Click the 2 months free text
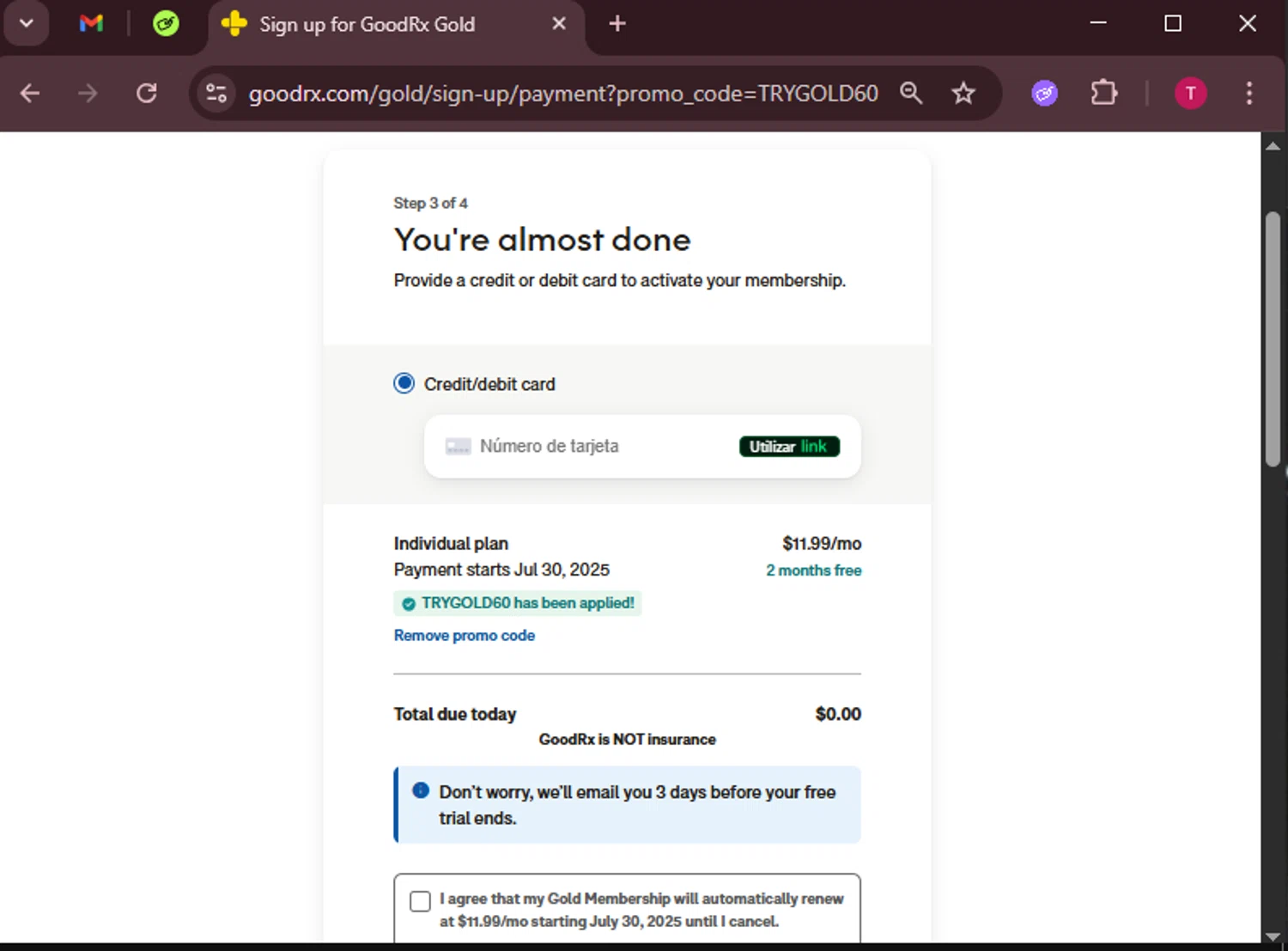Viewport: 1288px width, 951px height. tap(813, 570)
